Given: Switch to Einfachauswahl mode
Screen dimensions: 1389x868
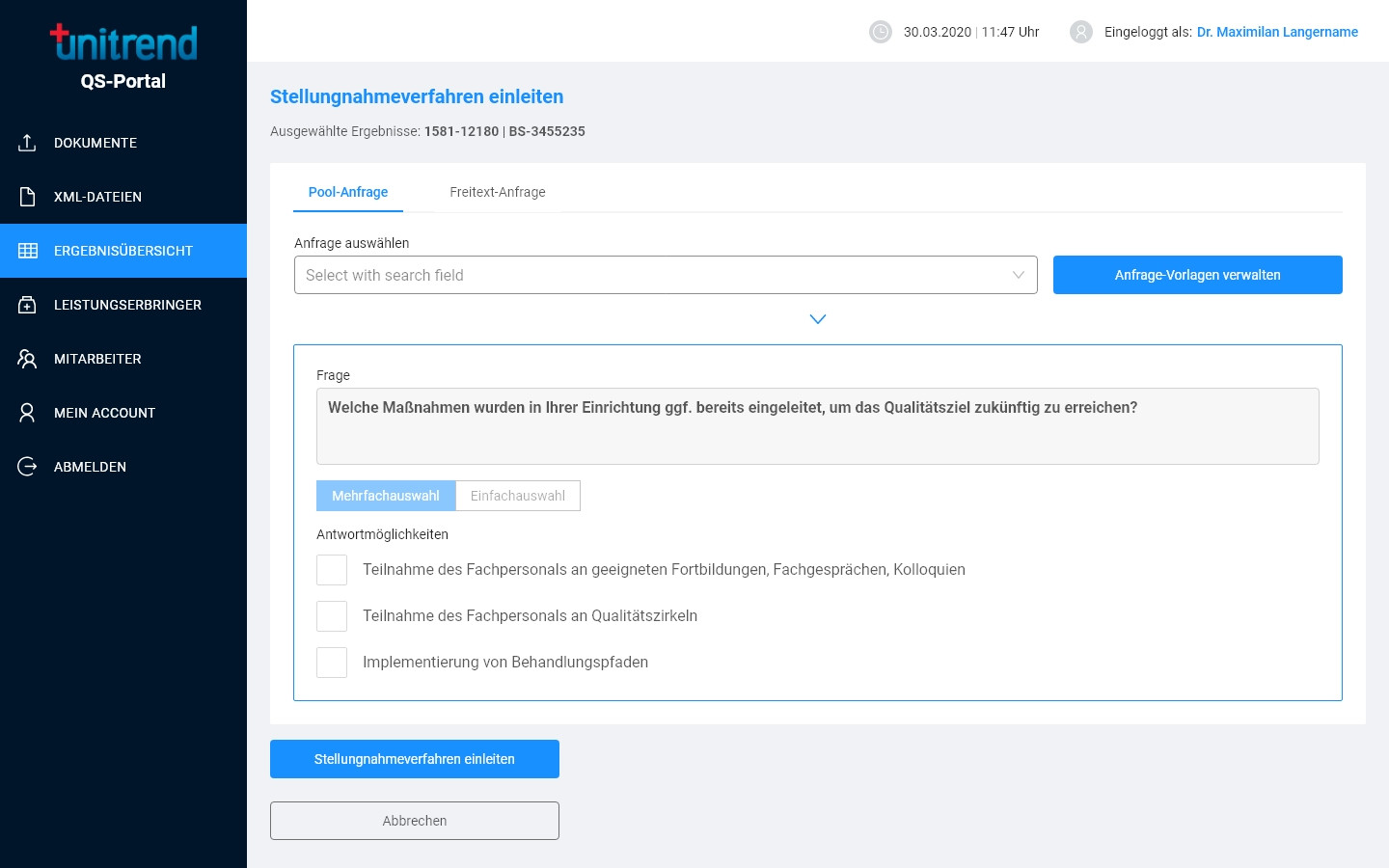Looking at the screenshot, I should [518, 496].
